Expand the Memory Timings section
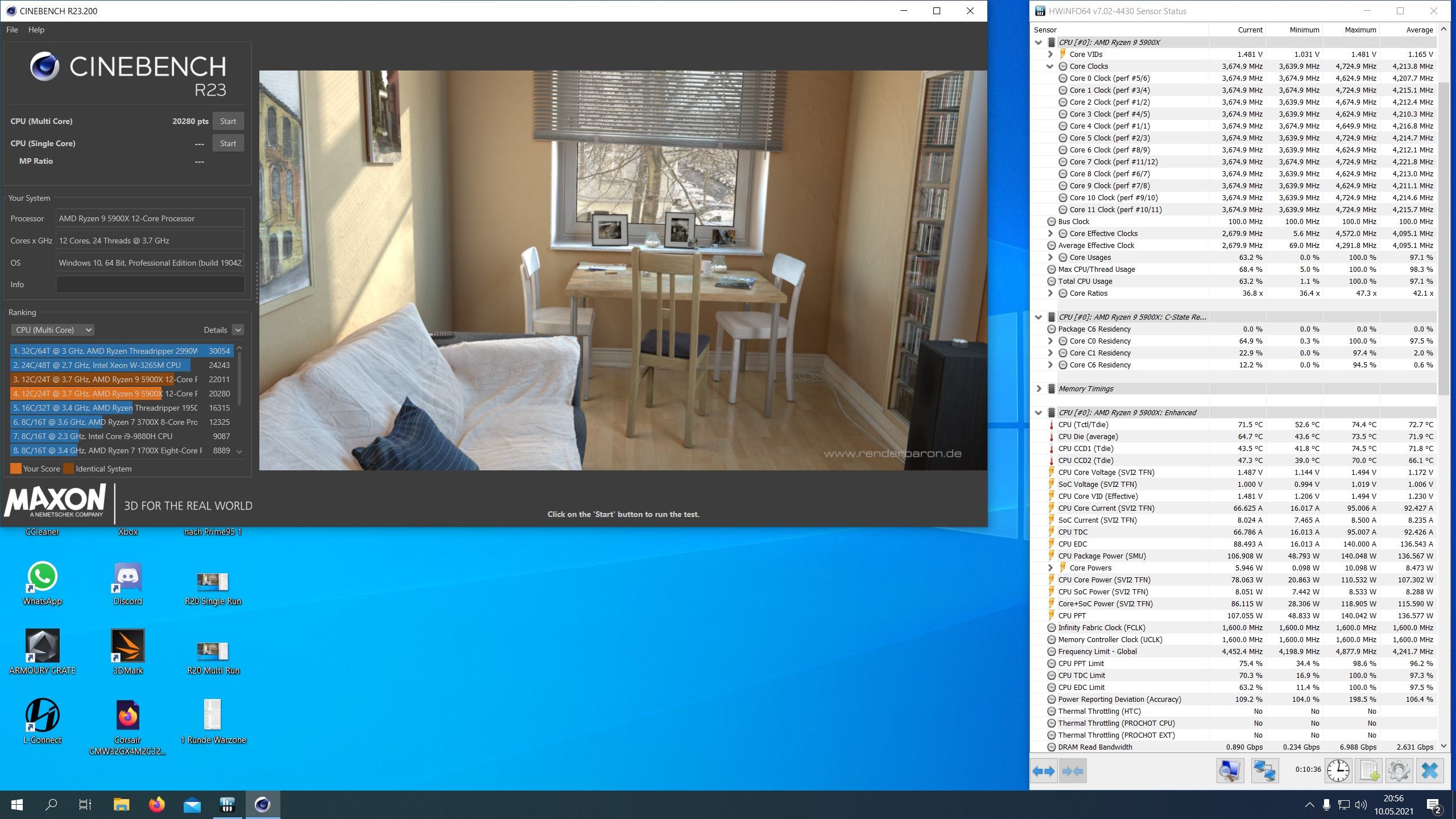1456x819 pixels. pyautogui.click(x=1039, y=389)
